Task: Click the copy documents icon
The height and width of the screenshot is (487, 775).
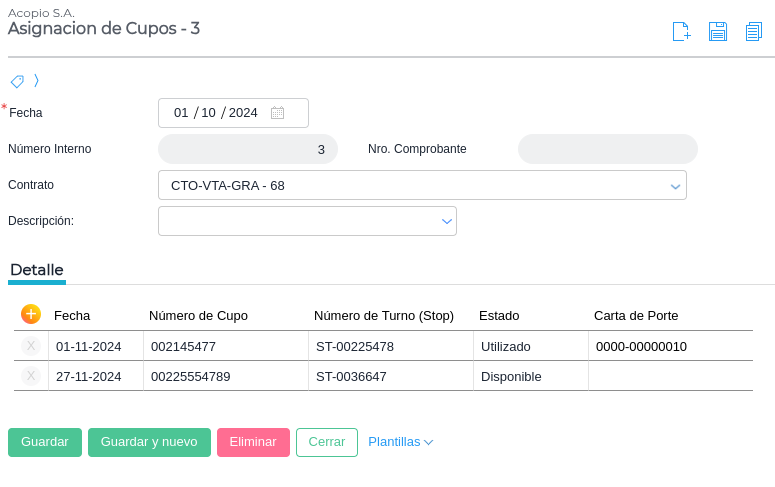Action: [753, 31]
